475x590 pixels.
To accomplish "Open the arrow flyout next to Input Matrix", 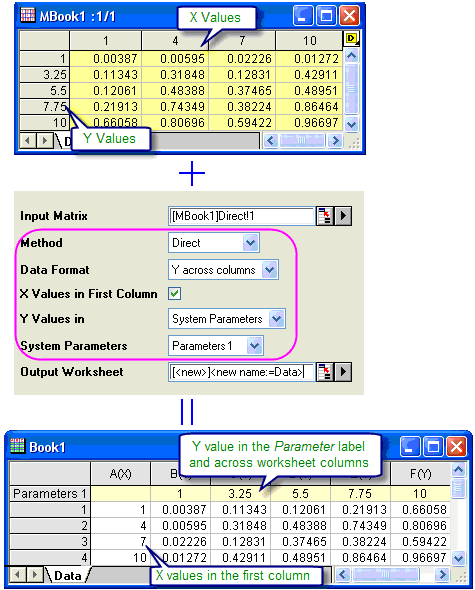I will [x=343, y=216].
